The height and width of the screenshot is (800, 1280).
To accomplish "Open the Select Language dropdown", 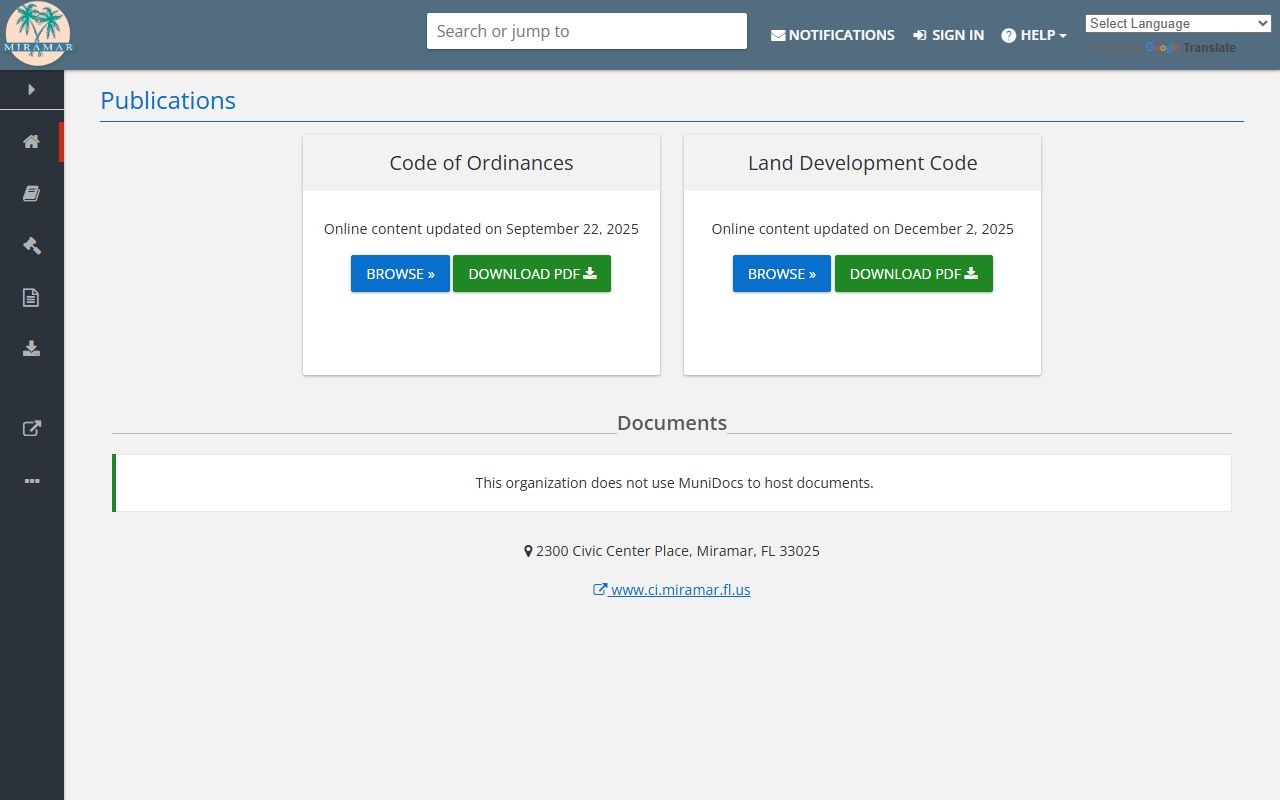I will click(x=1178, y=23).
